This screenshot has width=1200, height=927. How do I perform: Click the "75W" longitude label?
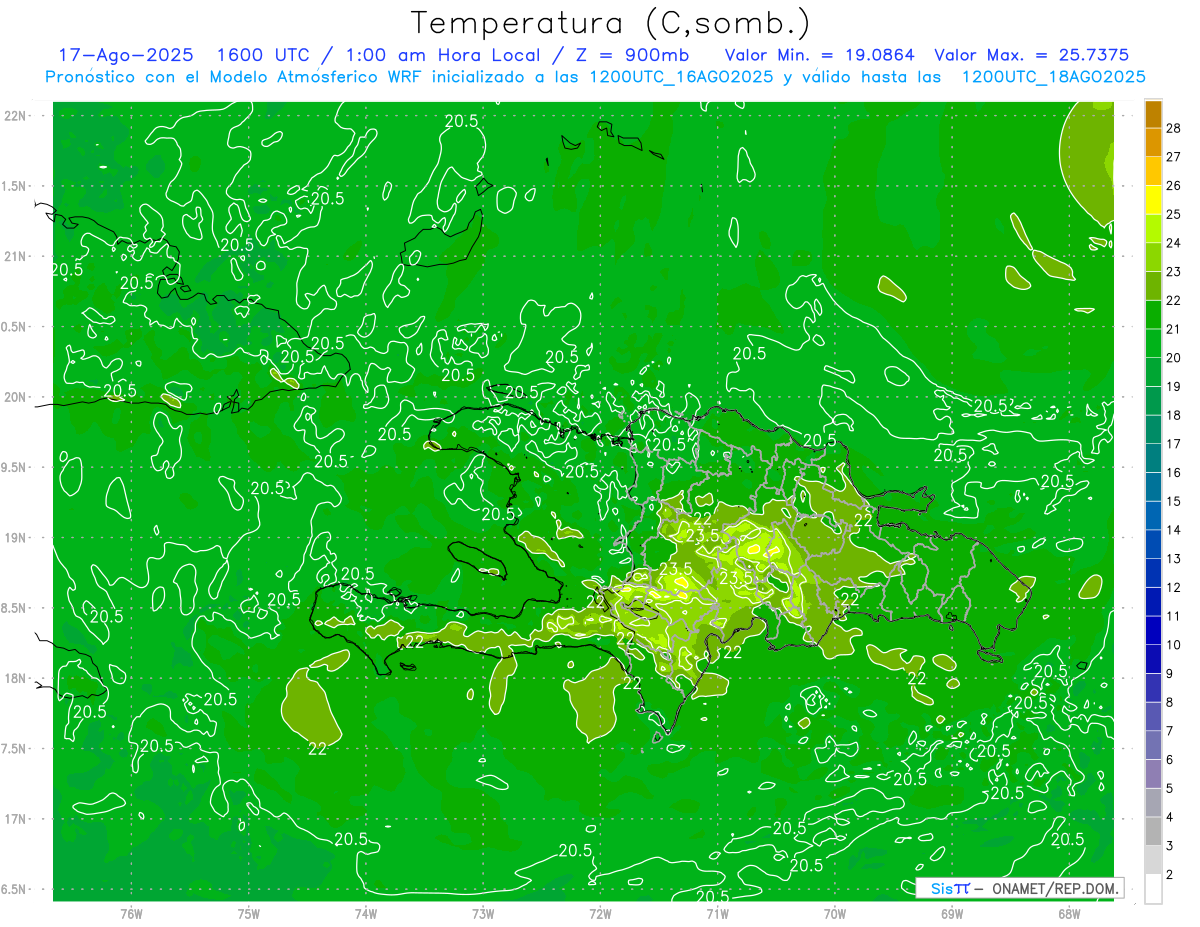[249, 913]
